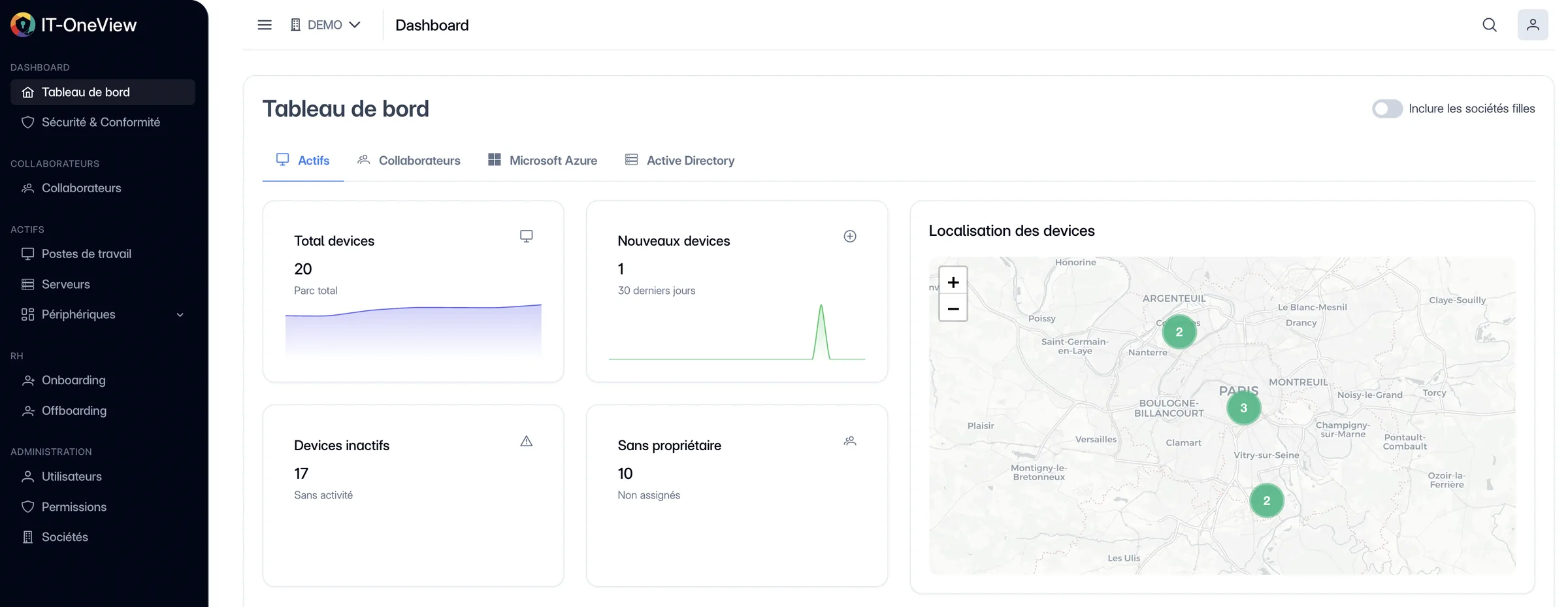
Task: Open the Active Directory tab
Action: click(680, 160)
